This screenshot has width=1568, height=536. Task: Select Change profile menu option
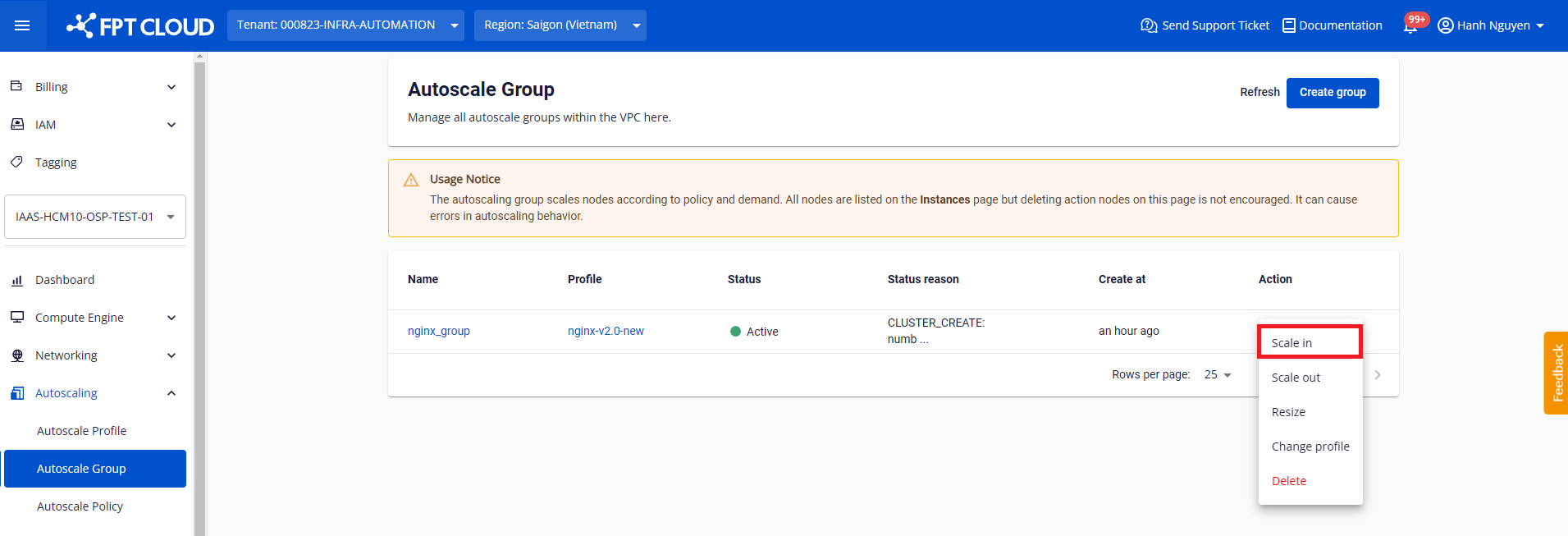point(1310,447)
